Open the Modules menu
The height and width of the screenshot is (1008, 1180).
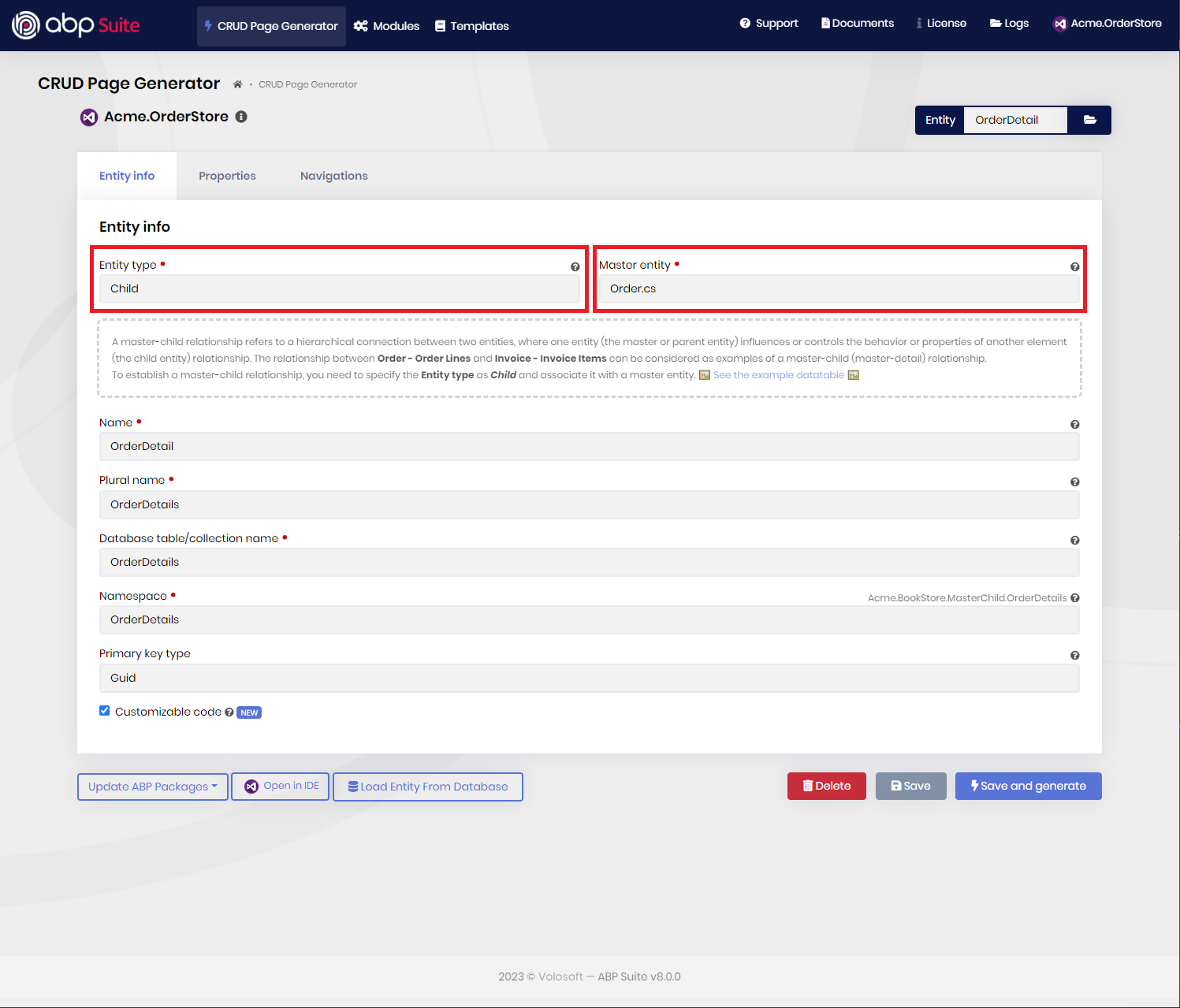click(x=386, y=26)
